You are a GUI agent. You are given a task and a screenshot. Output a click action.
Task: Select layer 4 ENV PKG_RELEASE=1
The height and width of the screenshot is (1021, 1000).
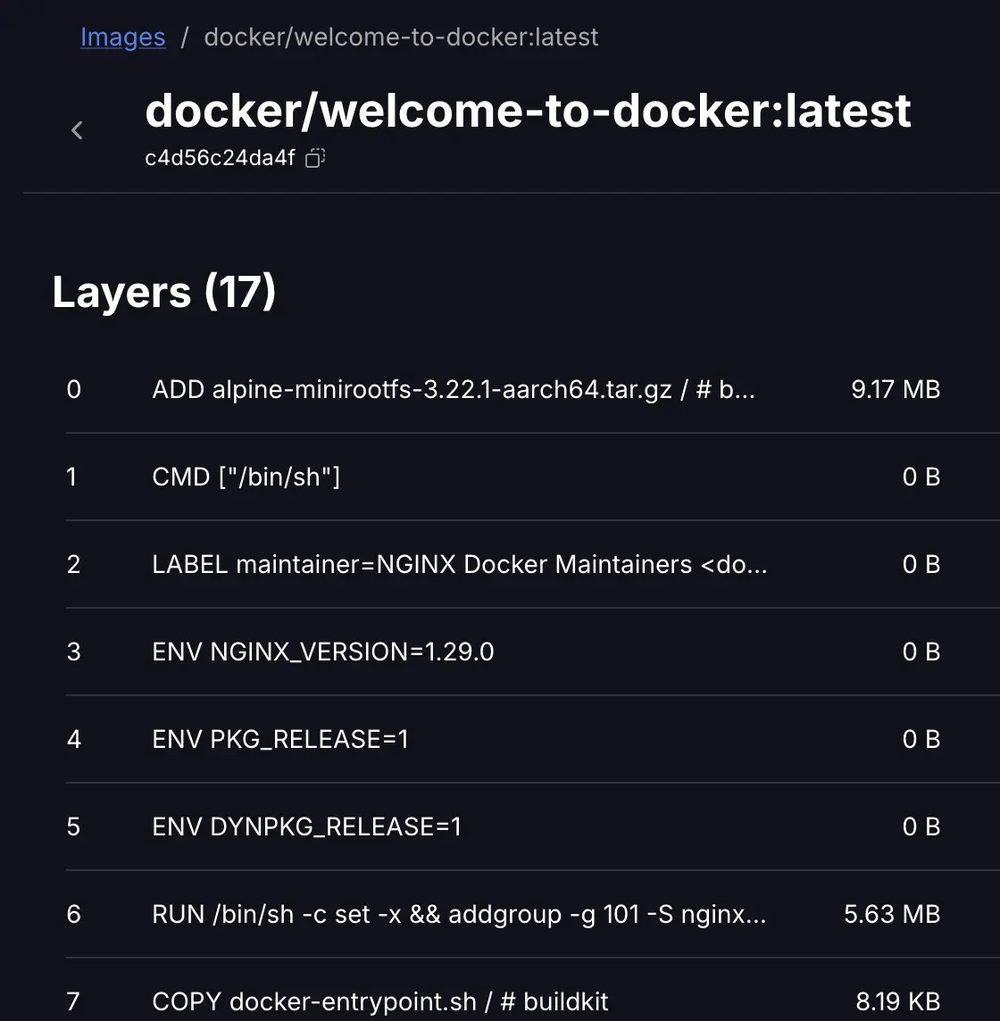tap(533, 739)
